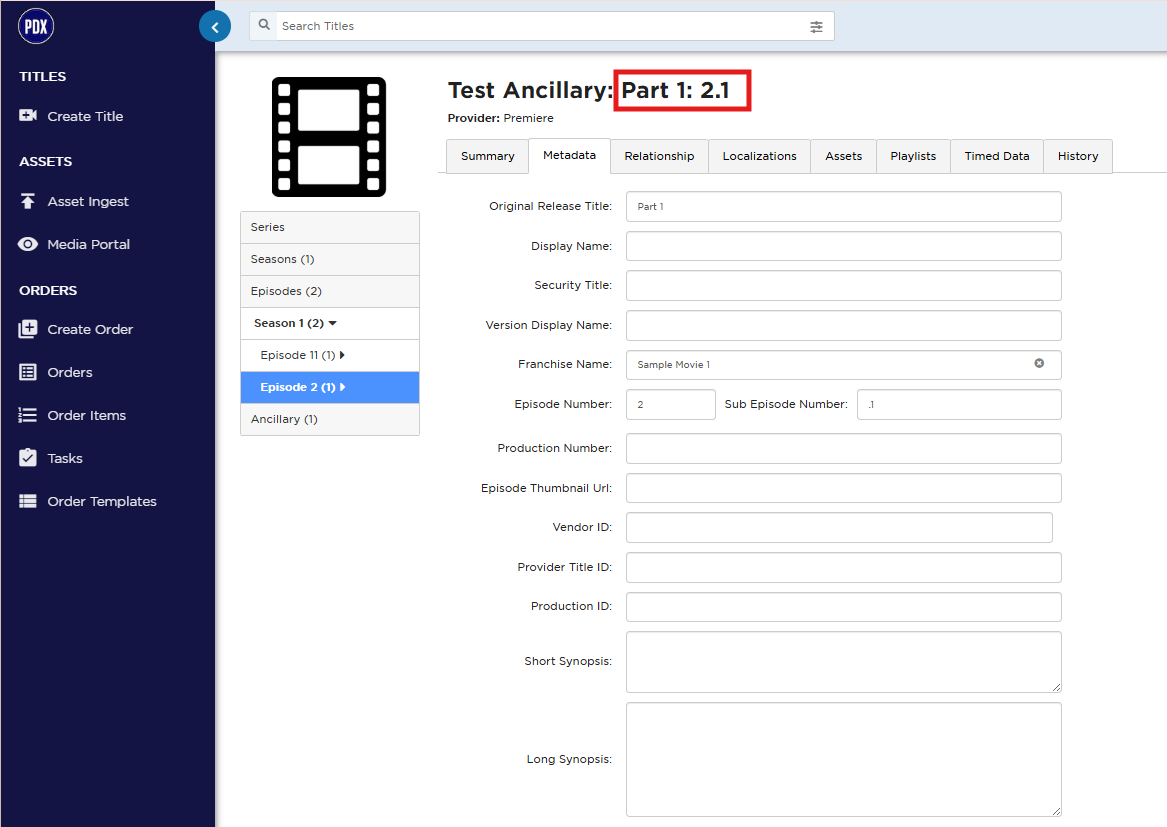
Task: Click the Security Title field
Action: click(x=843, y=285)
